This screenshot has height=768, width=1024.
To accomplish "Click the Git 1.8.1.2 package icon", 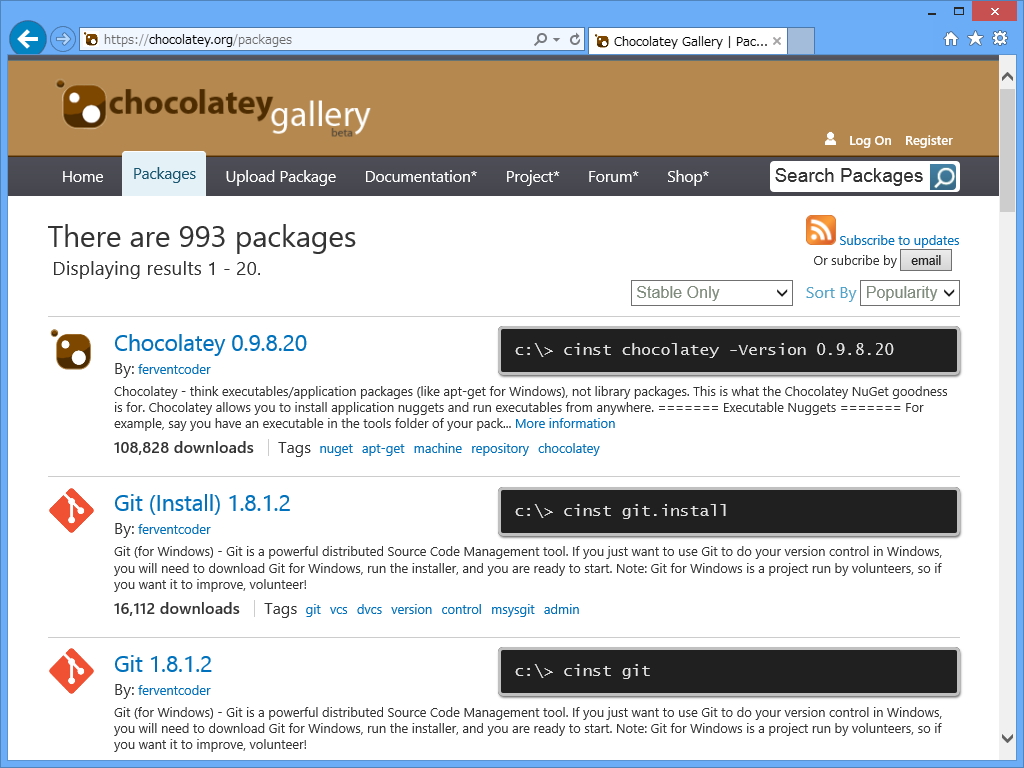I will [71, 671].
